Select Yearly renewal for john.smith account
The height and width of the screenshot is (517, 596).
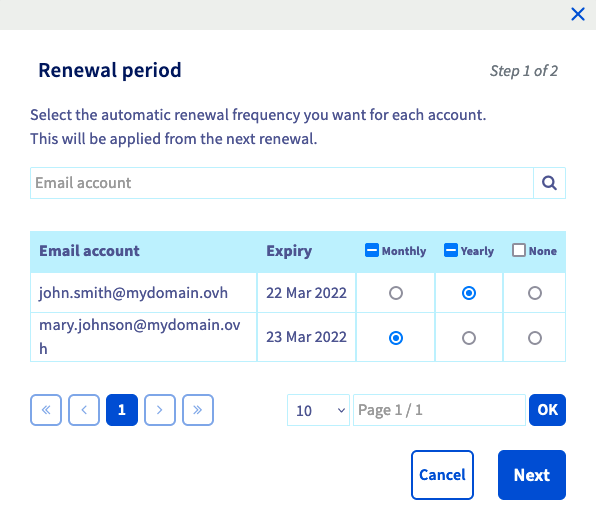469,293
